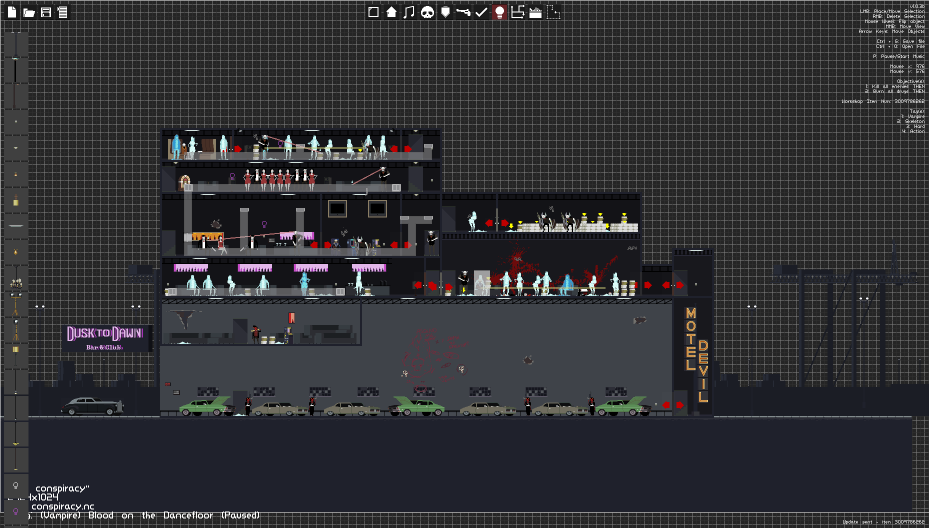Pick the long ceiling light bar in the palette
Image resolution: width=929 pixels, height=528 pixels.
pyautogui.click(x=15, y=71)
